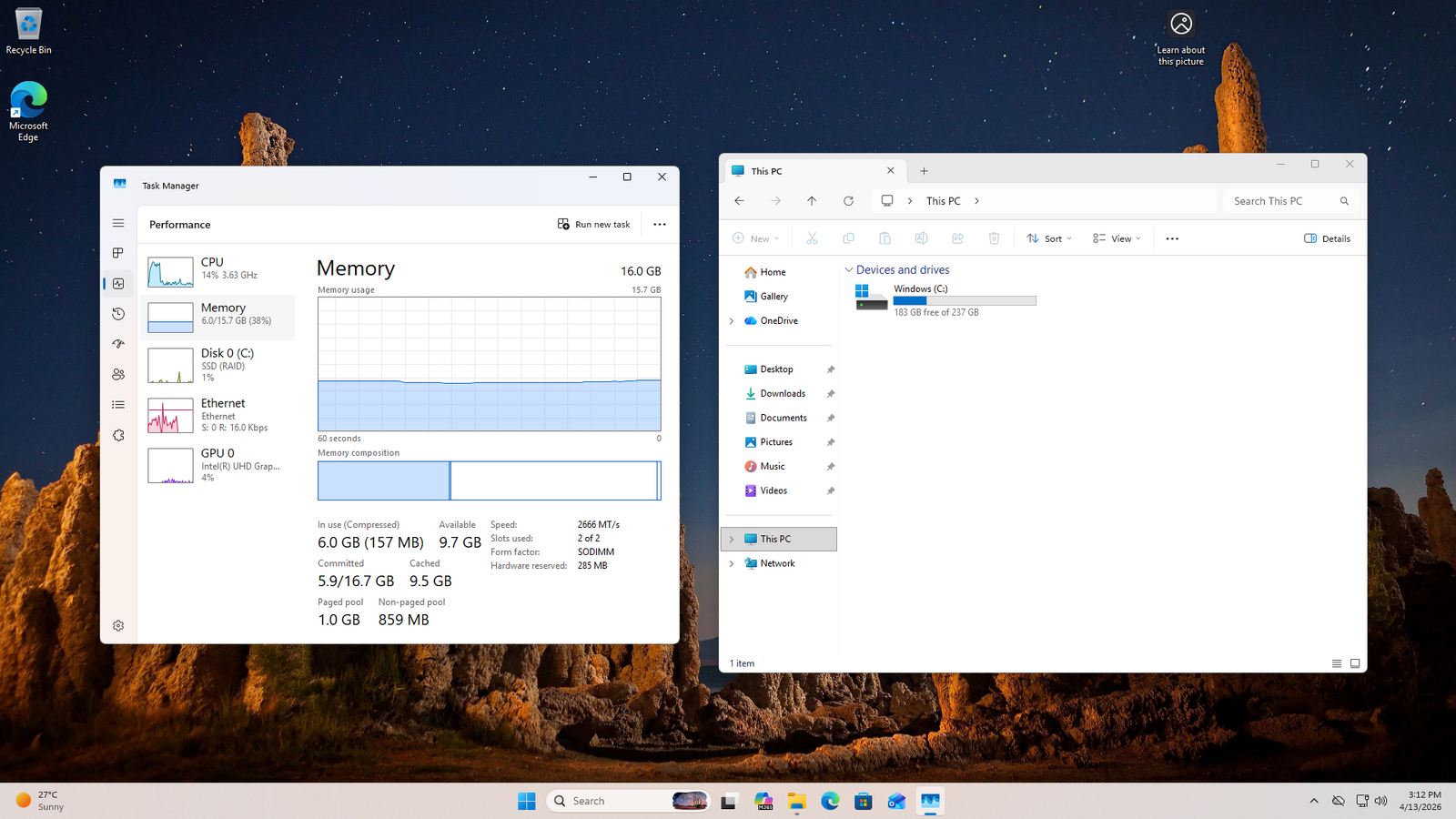Open Task Manager hamburger navigation menu
Viewport: 1456px width, 819px height.
tap(118, 223)
